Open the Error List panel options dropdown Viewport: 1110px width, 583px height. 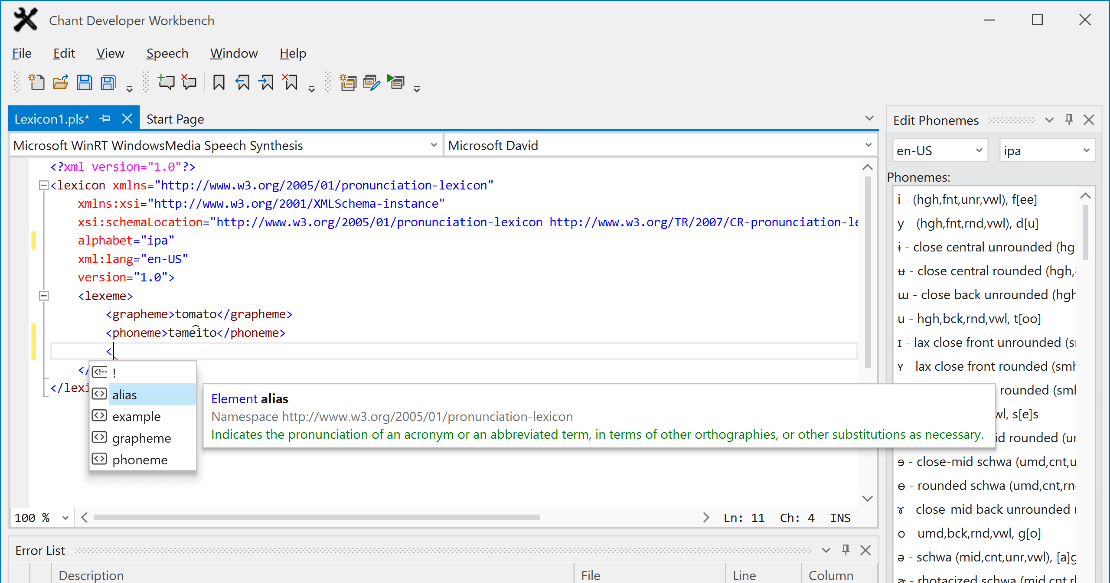point(825,550)
